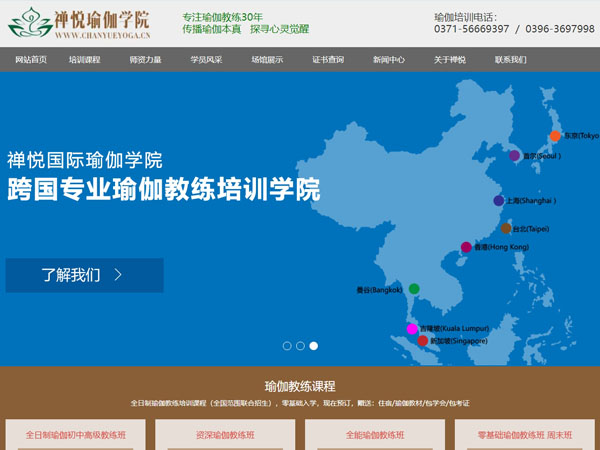Viewport: 600px width, 450px height.
Task: Click the green Bangkok location dot
Action: click(414, 289)
